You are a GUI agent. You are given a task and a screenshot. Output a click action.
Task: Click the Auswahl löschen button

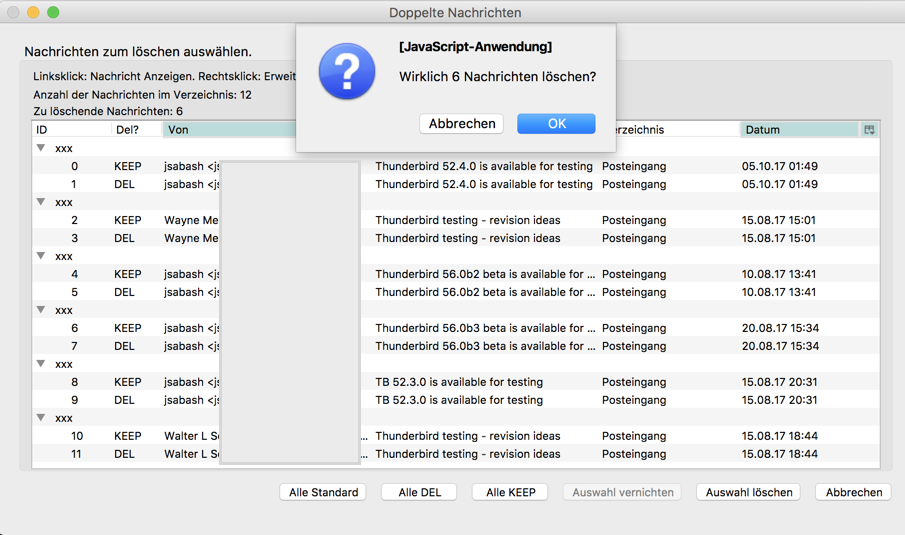click(749, 492)
